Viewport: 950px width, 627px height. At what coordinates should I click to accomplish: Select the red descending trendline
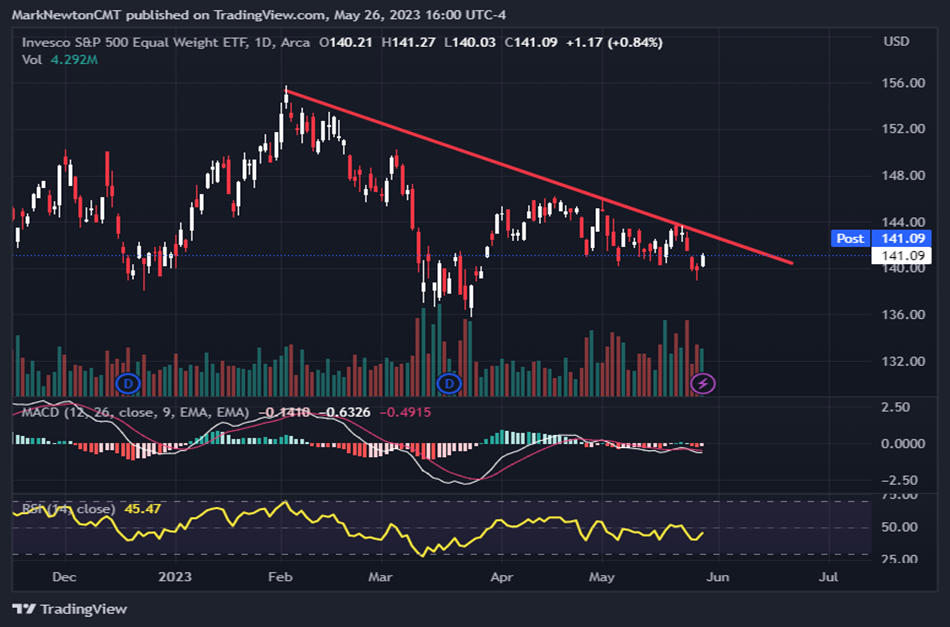539,177
